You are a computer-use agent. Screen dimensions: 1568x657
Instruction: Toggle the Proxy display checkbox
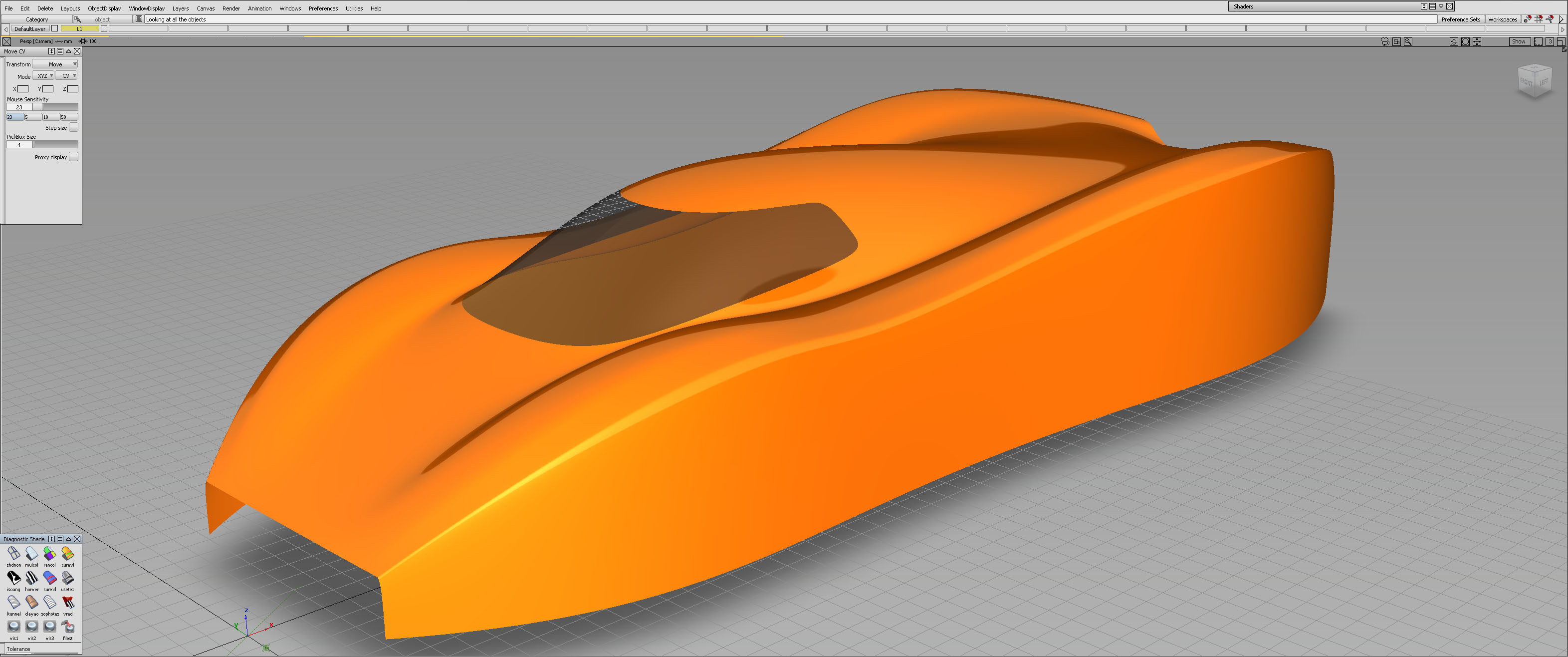(74, 156)
